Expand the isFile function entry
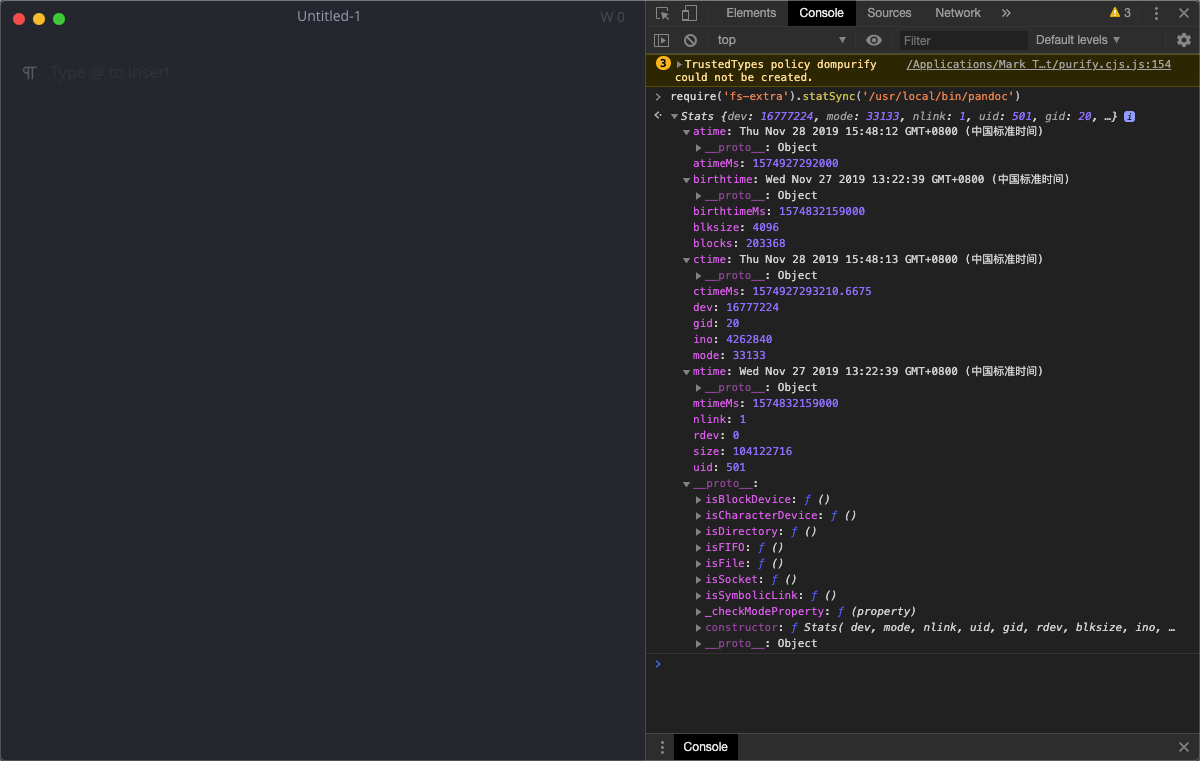The width and height of the screenshot is (1200, 761). point(698,563)
